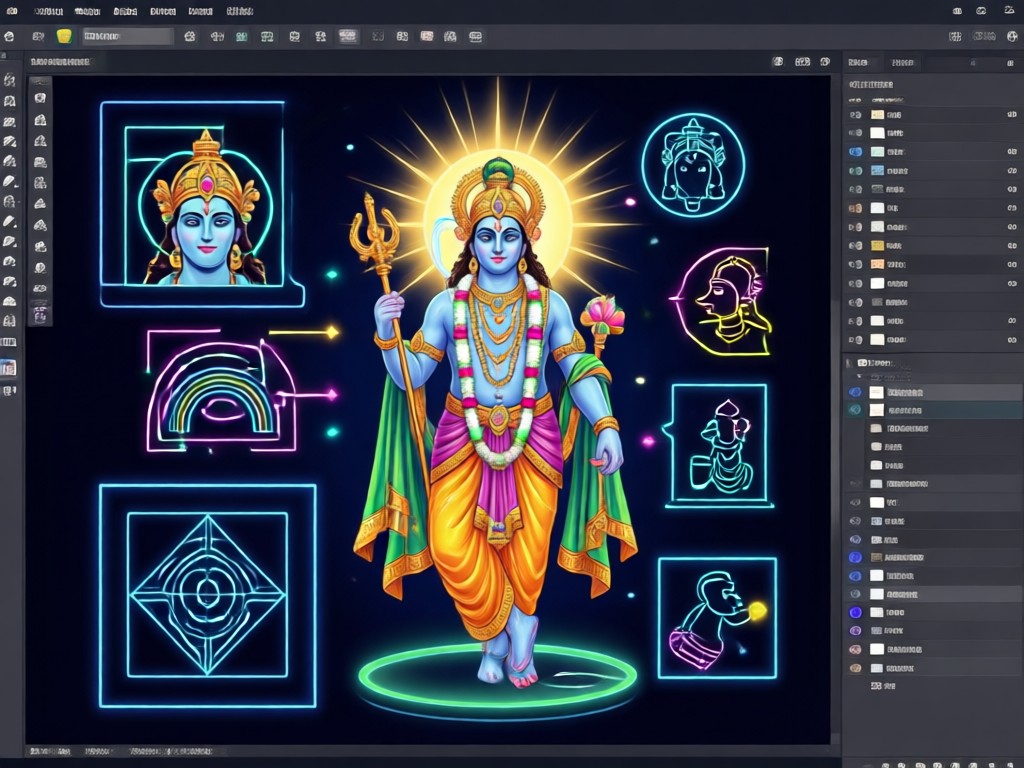Toggle the tan visibility icon in the lower panel

pyautogui.click(x=855, y=668)
